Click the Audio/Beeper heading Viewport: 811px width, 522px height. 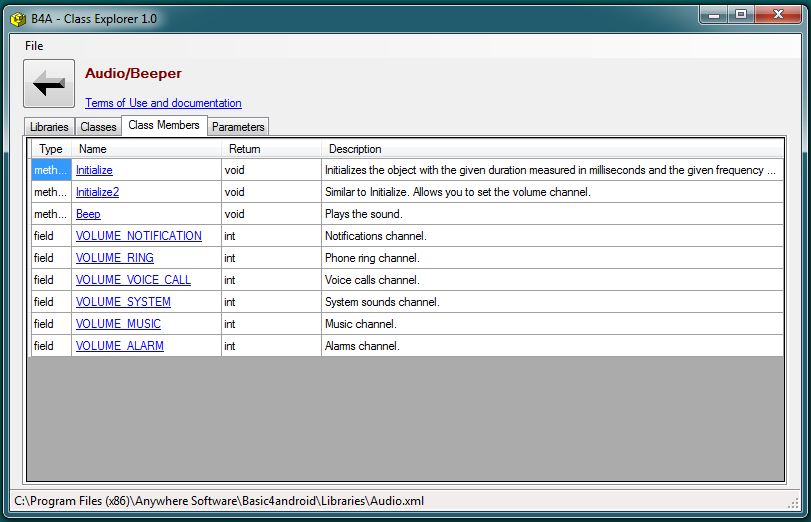(x=133, y=73)
